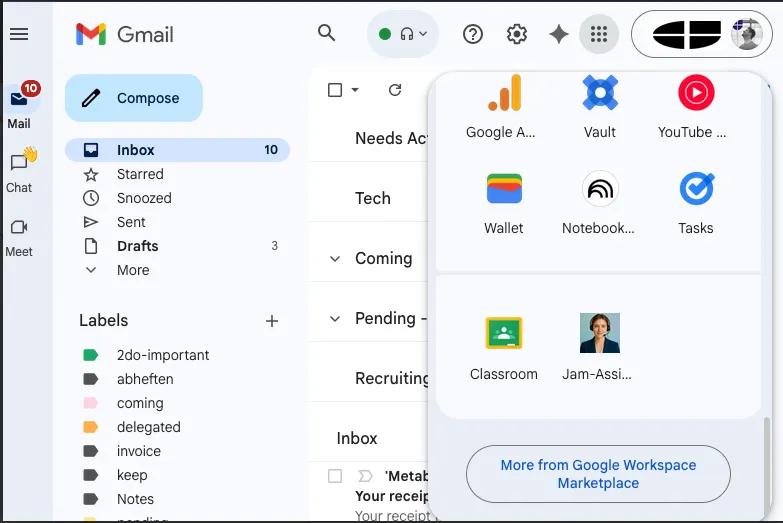Open the select options dropdown arrow
The image size is (783, 523).
pos(355,90)
